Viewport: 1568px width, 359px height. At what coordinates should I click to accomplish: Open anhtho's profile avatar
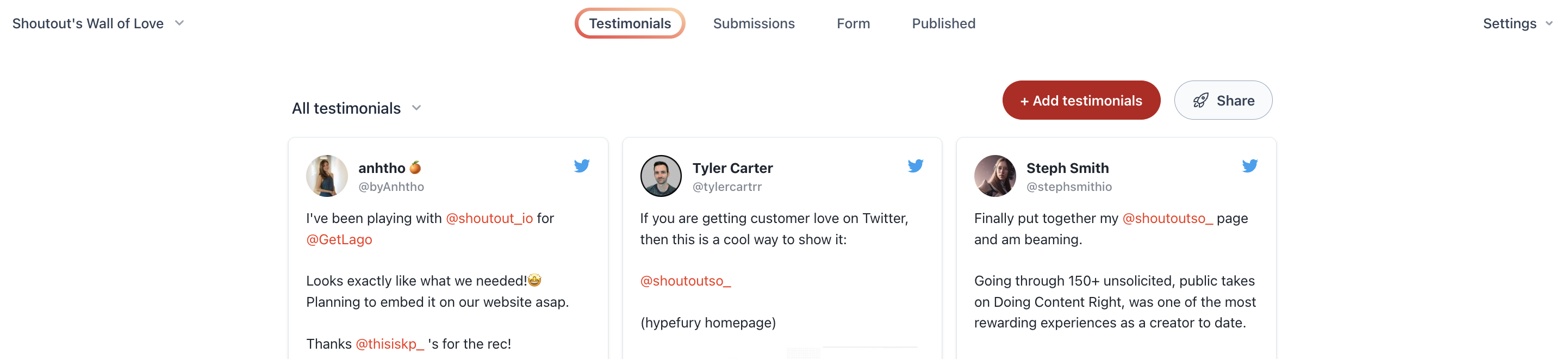point(327,176)
